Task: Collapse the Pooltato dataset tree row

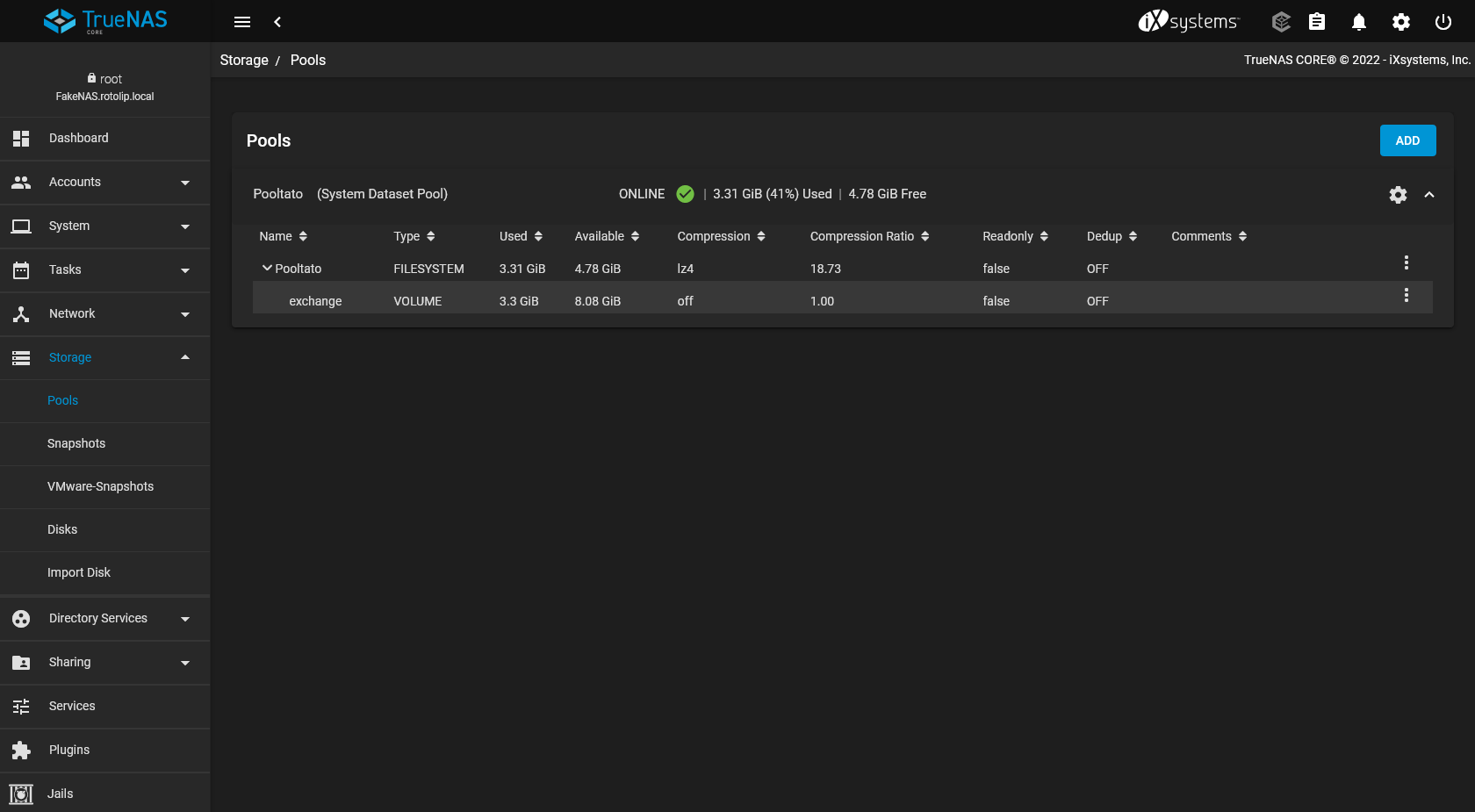Action: click(x=267, y=269)
